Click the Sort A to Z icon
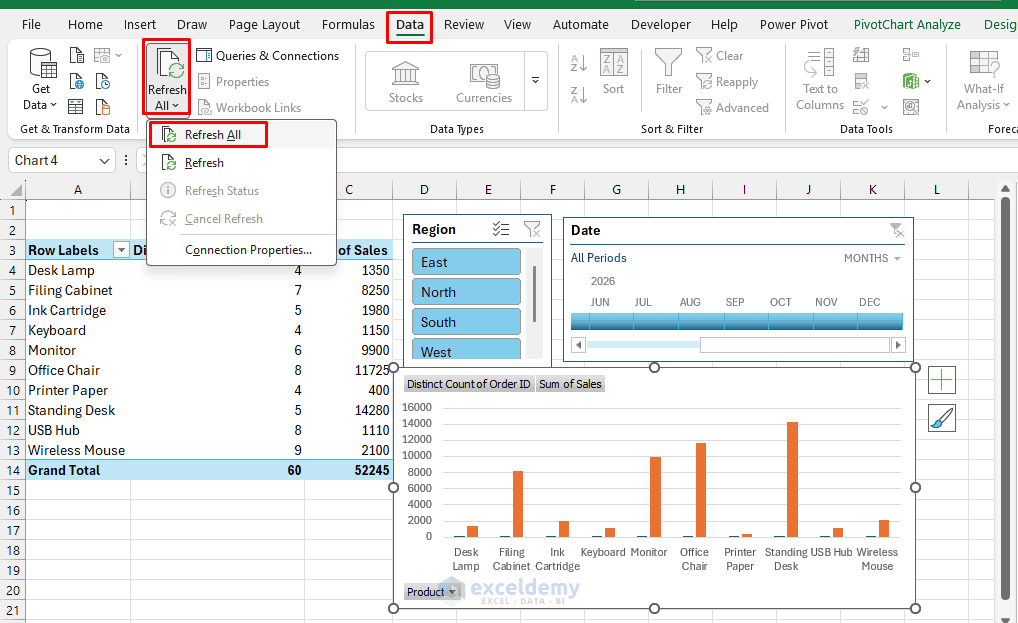The height and width of the screenshot is (623, 1018). (x=578, y=63)
